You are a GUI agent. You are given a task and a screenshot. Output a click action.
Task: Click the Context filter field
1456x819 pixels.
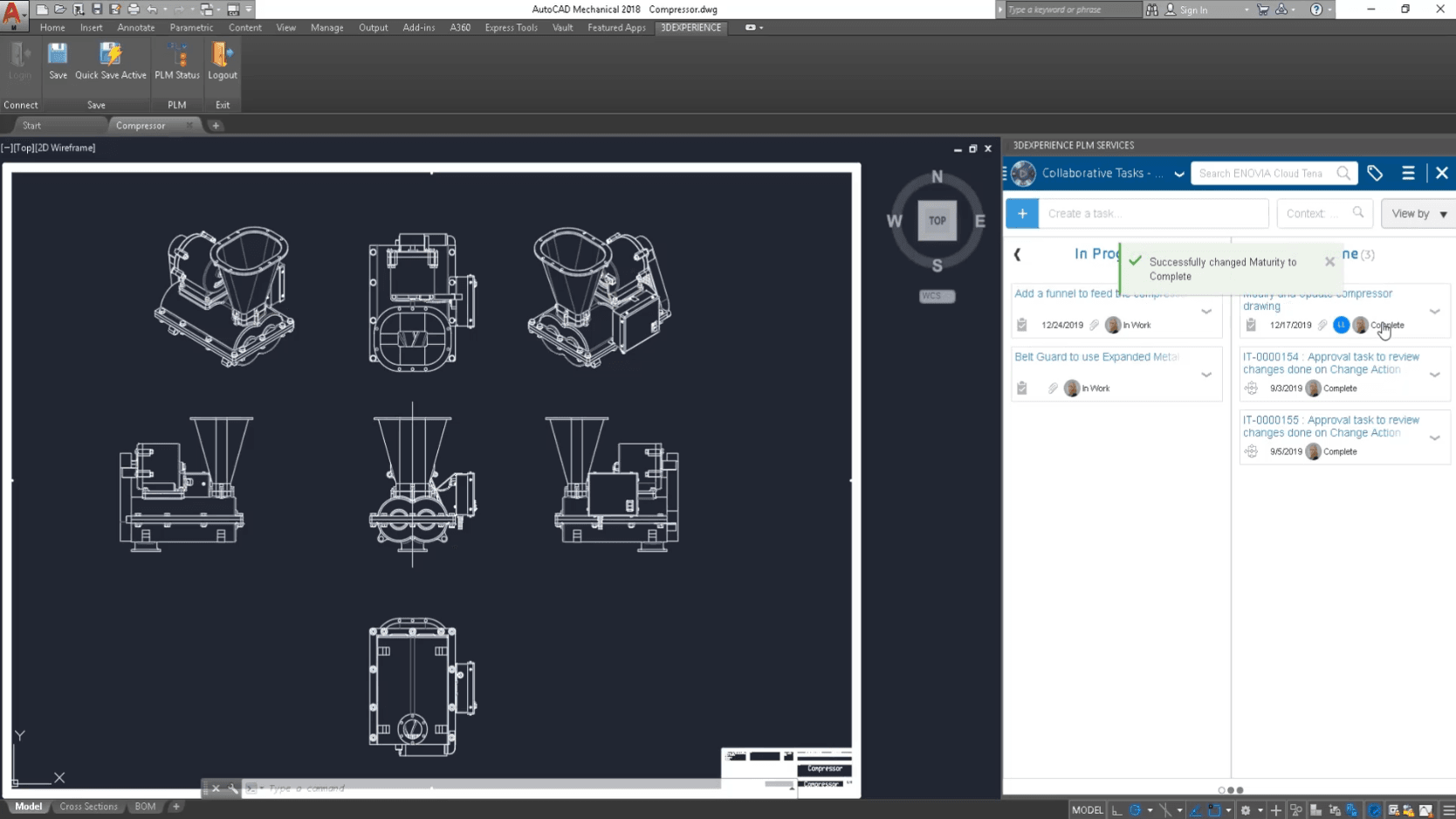[1324, 213]
